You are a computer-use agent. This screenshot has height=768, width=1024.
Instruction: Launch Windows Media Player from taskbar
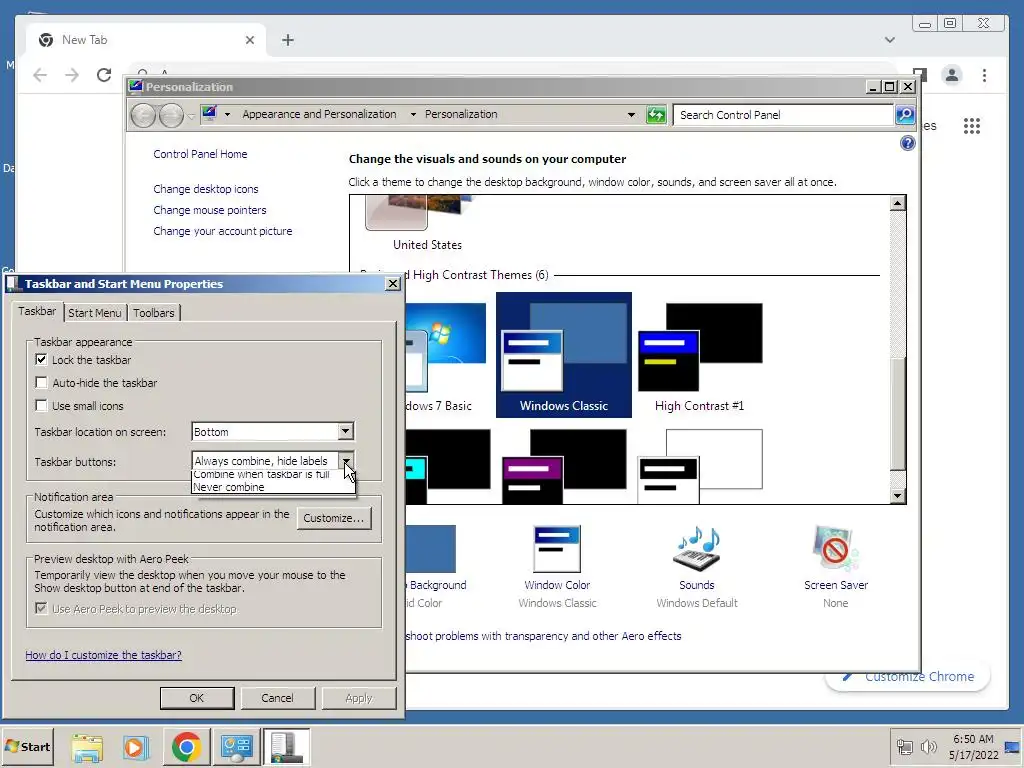[x=136, y=747]
